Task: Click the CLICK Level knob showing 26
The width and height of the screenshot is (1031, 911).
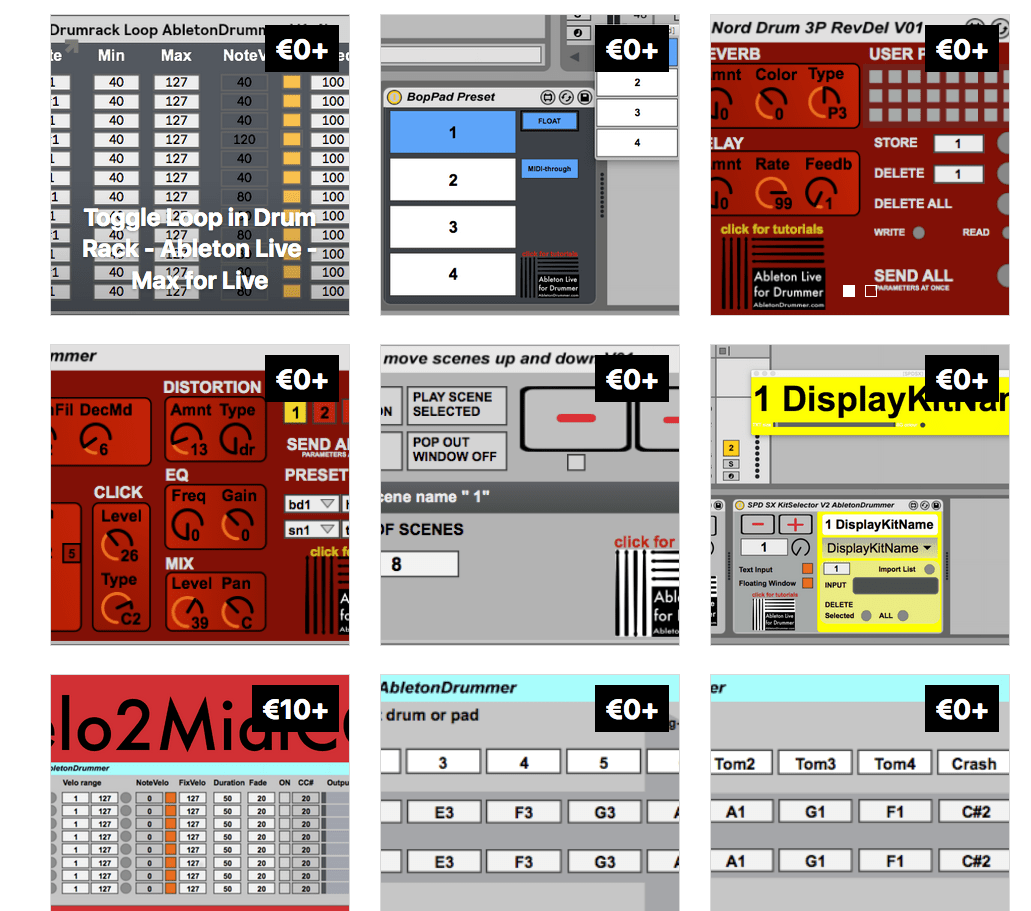Action: (x=118, y=546)
